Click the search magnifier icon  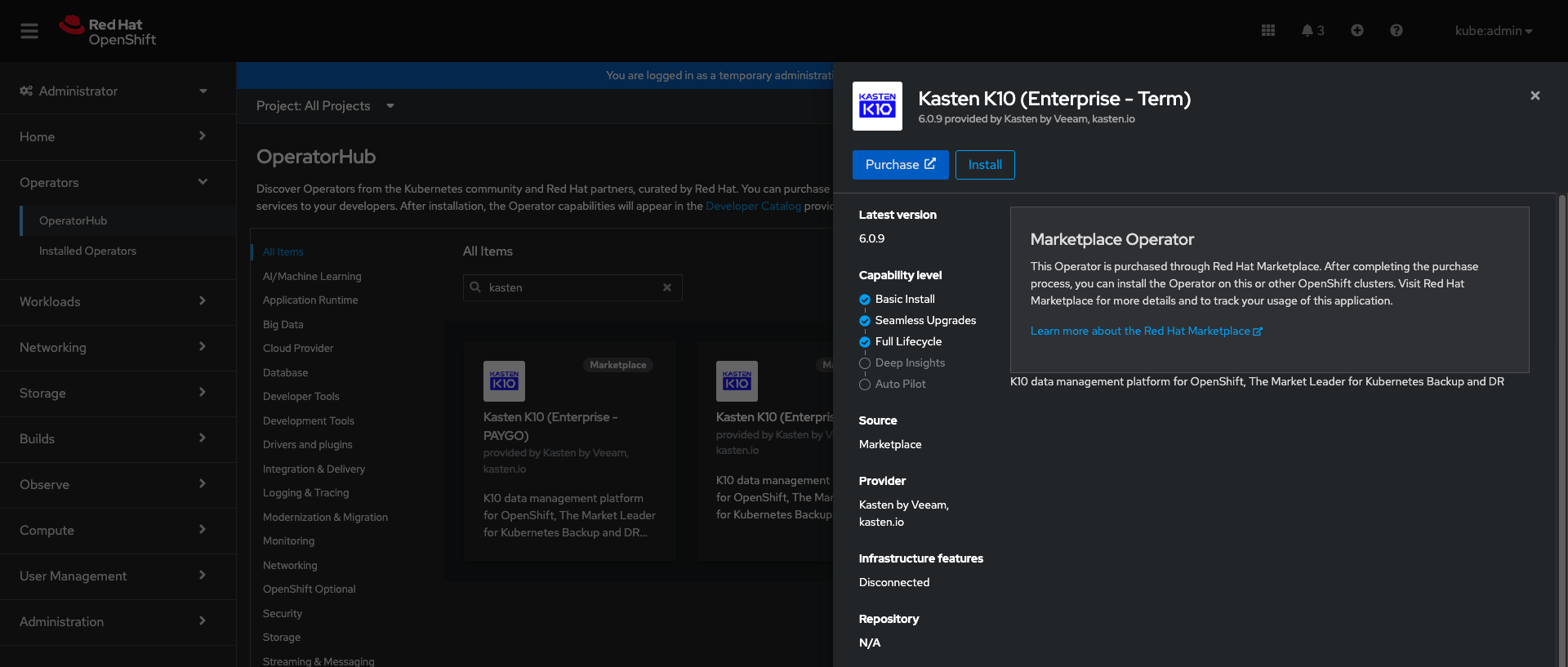475,287
